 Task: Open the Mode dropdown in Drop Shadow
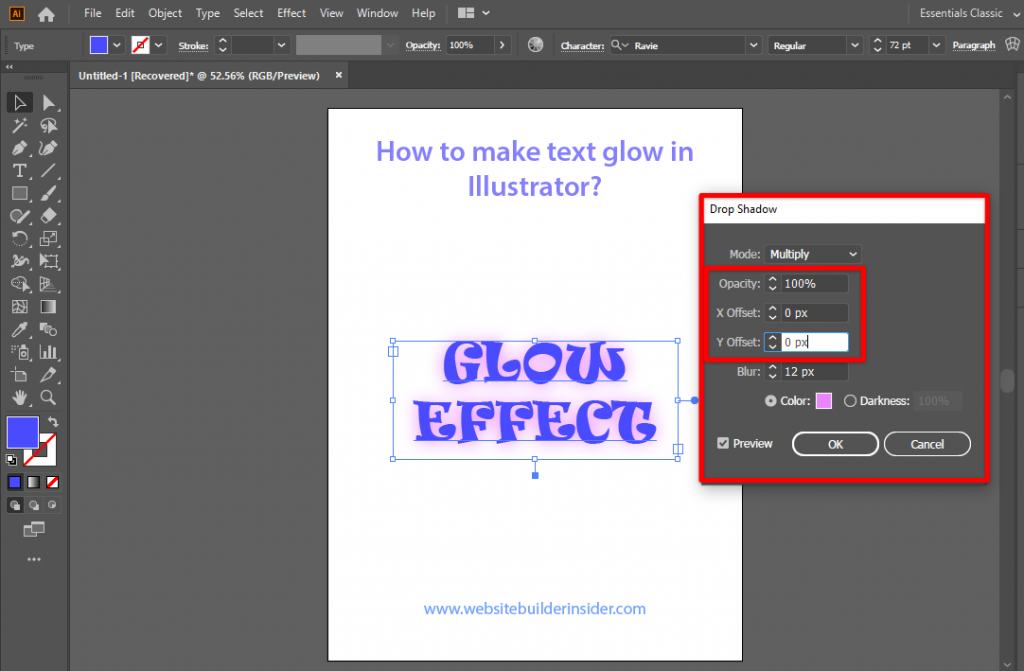tap(812, 253)
